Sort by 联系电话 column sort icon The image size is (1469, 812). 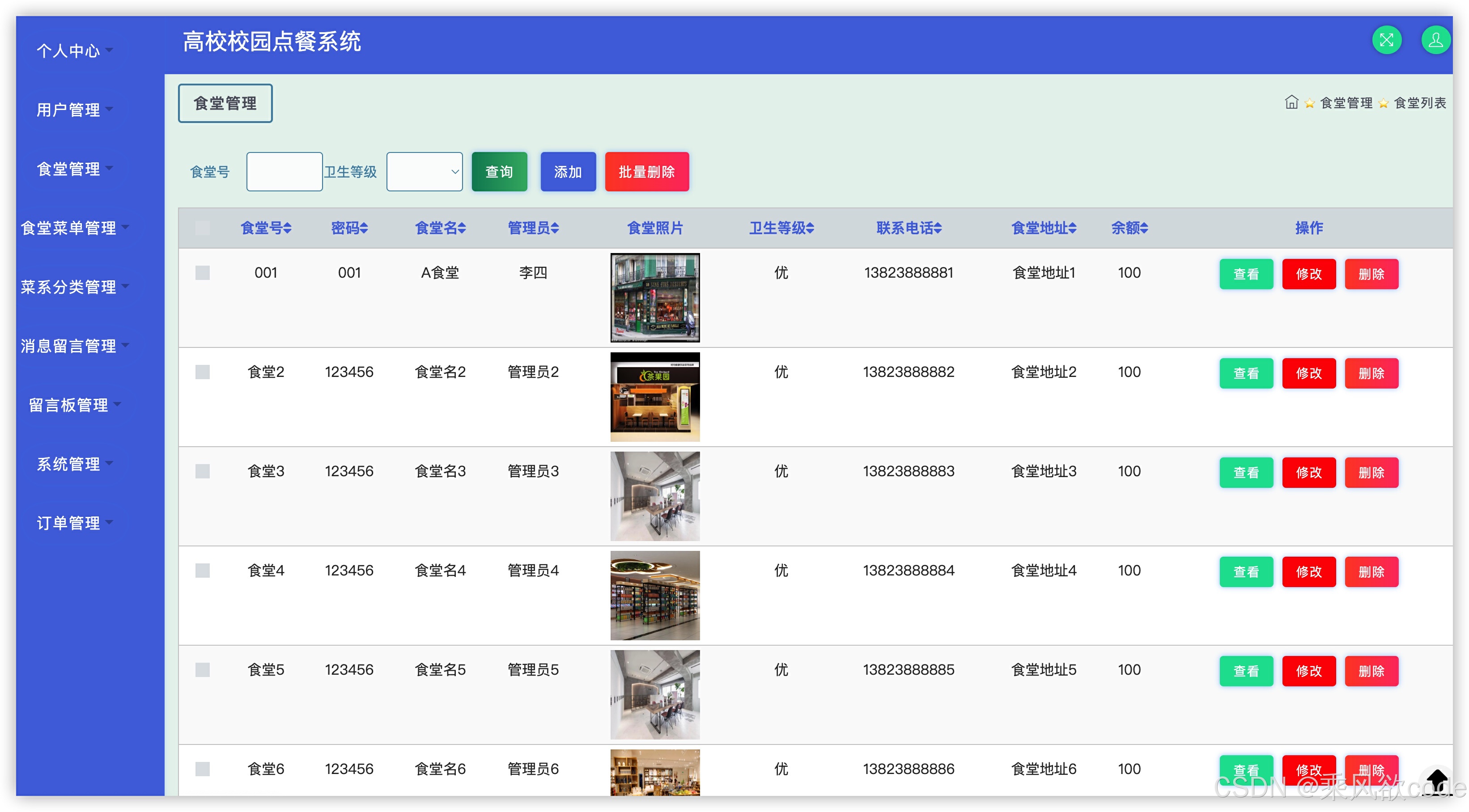938,228
